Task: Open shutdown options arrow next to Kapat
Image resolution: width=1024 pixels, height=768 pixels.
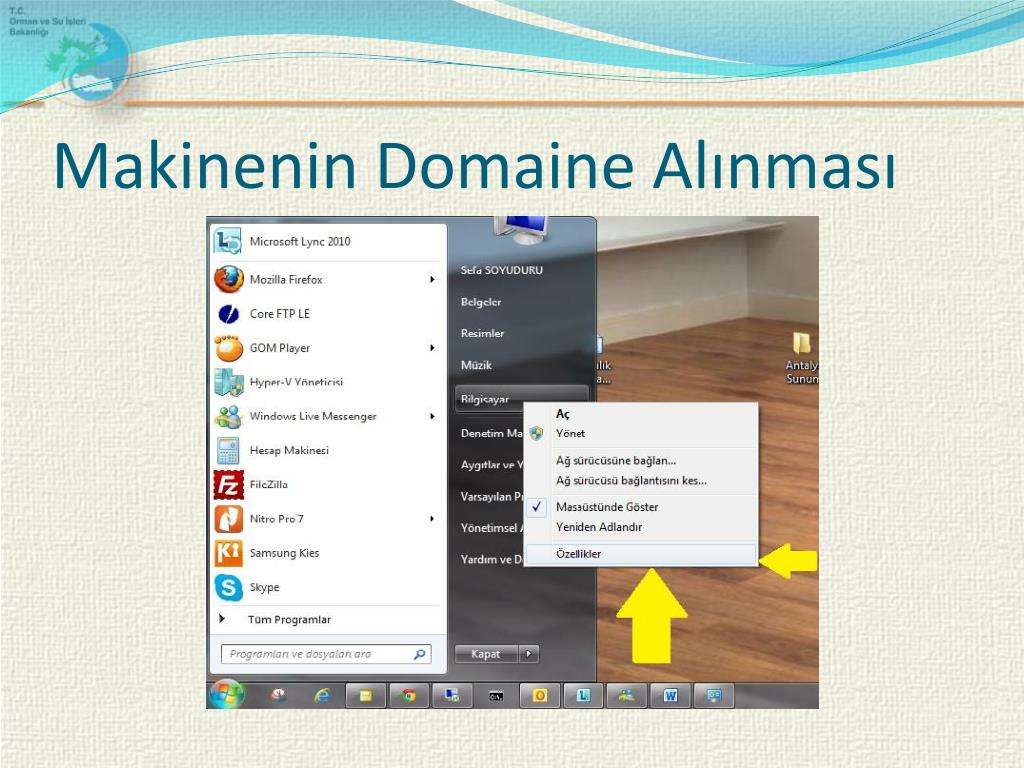Action: click(529, 654)
